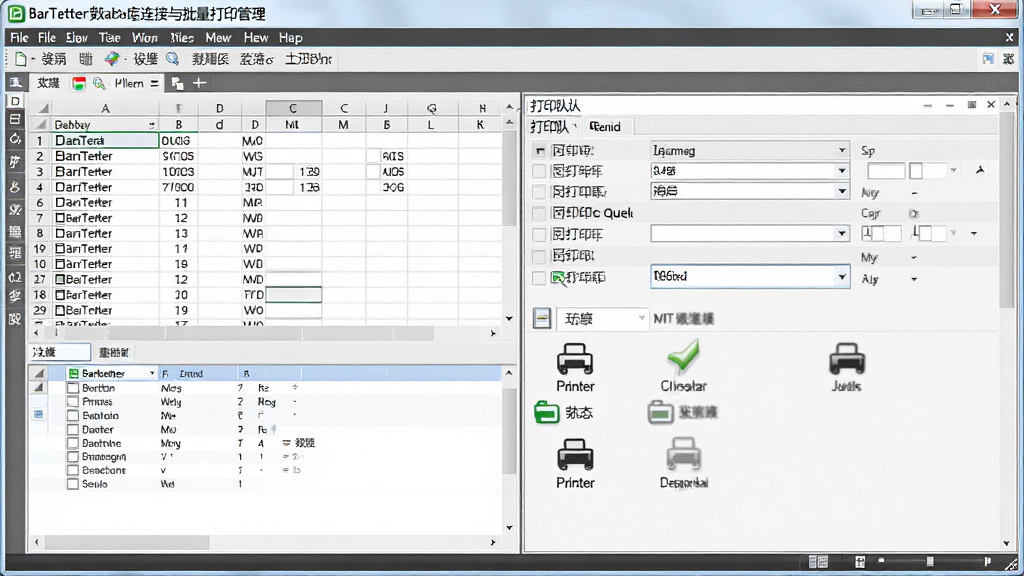
Task: Click the new document icon in toolbar
Action: (20, 59)
